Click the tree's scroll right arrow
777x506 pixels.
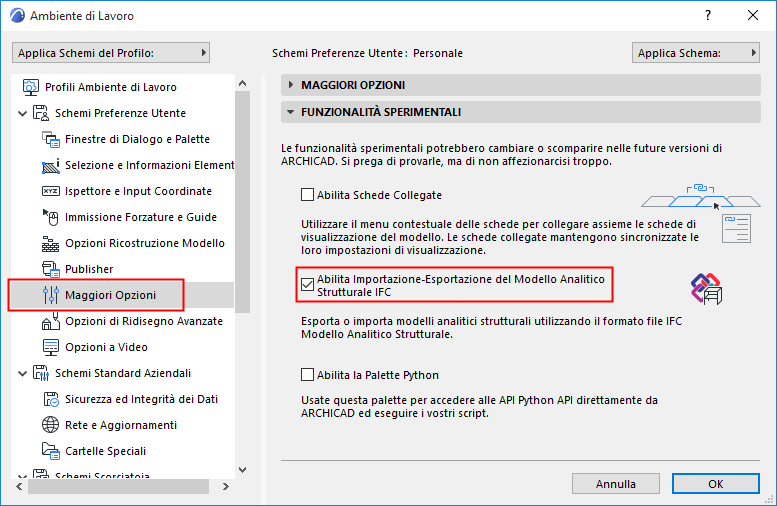(x=225, y=487)
